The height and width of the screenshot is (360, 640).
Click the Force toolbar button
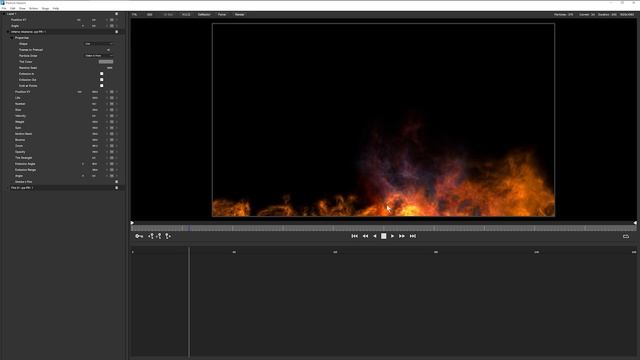coord(222,14)
